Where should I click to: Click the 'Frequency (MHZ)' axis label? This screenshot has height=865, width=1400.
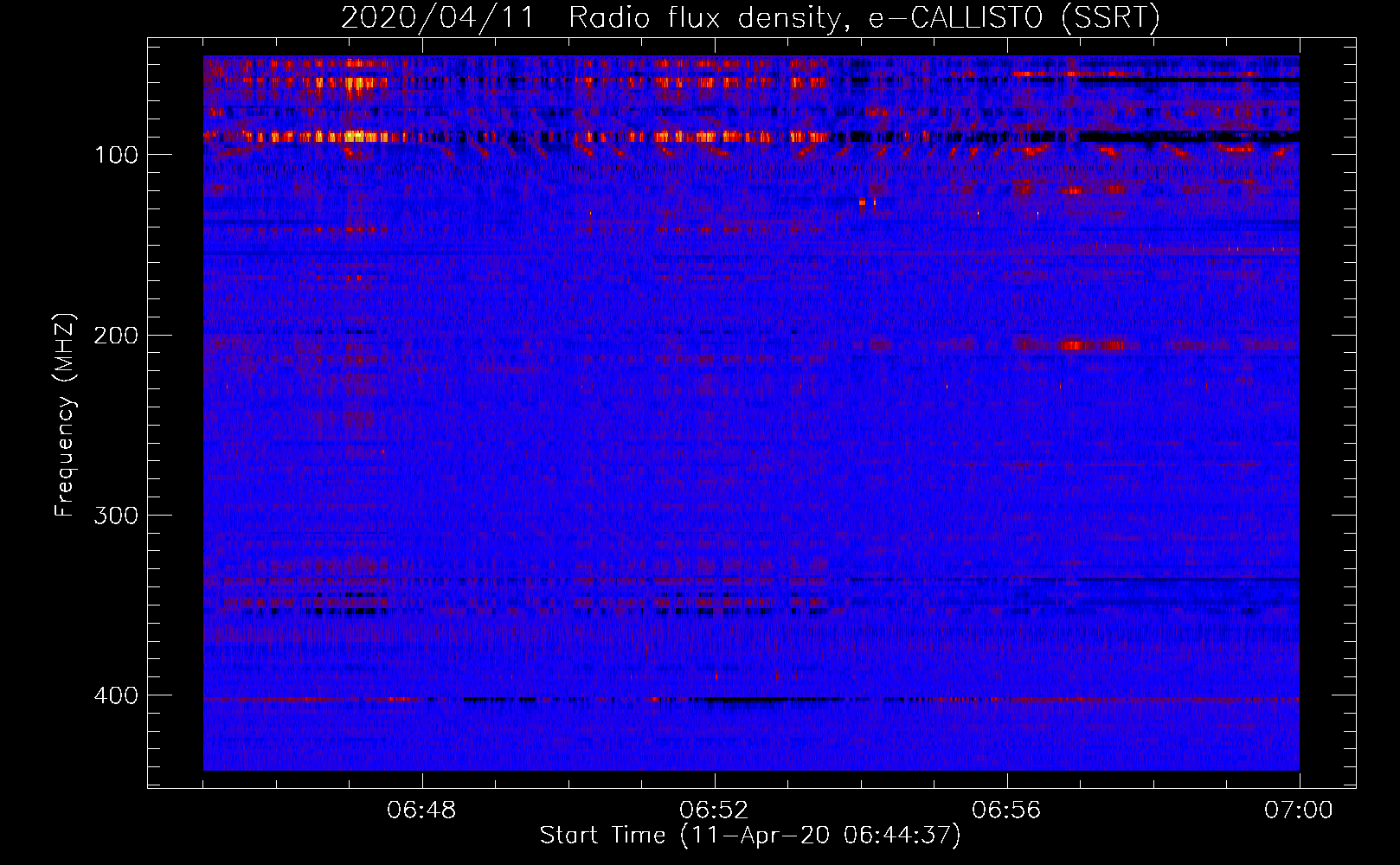(x=65, y=415)
